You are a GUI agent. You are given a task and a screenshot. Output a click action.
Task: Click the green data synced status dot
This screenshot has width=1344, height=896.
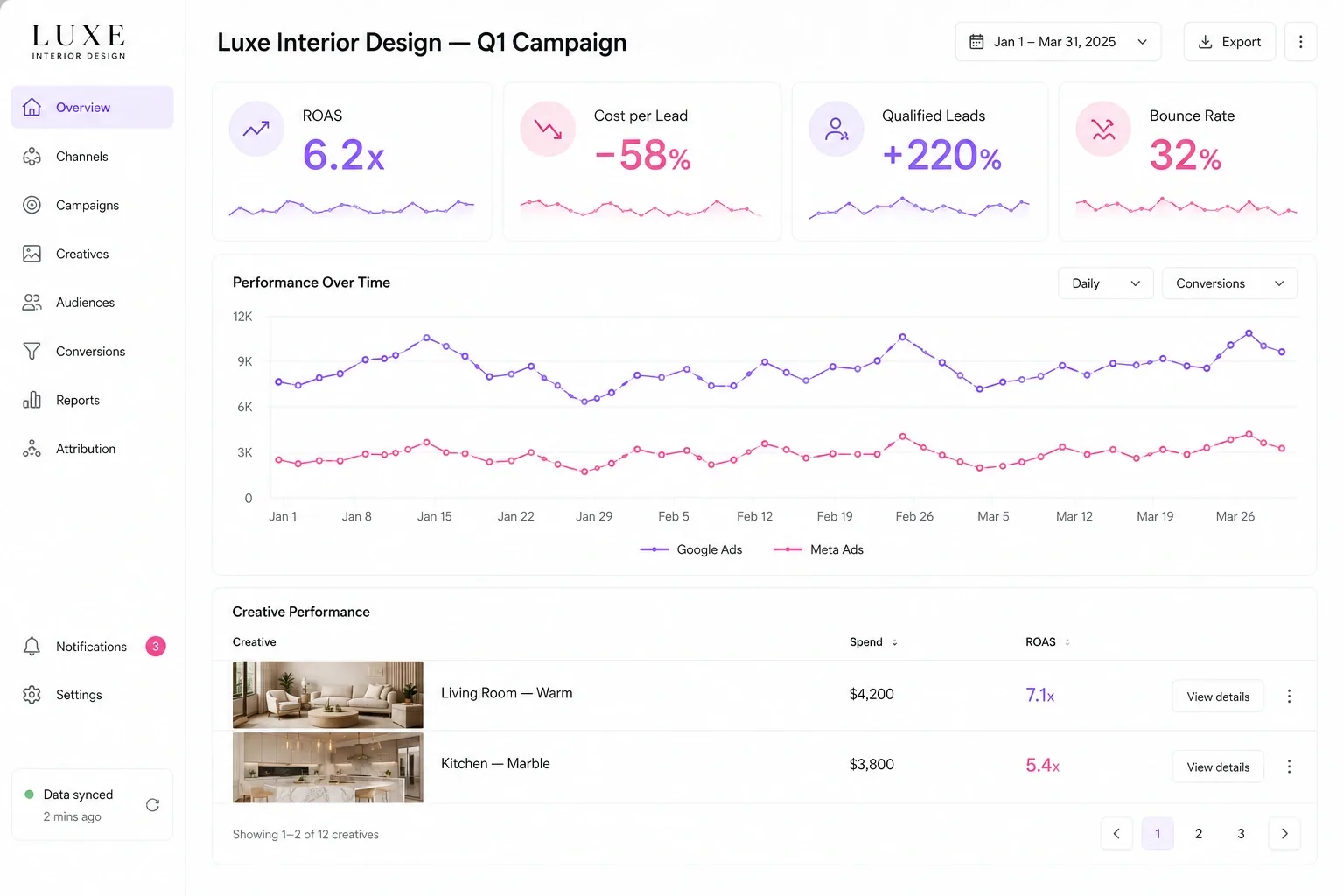pos(29,794)
